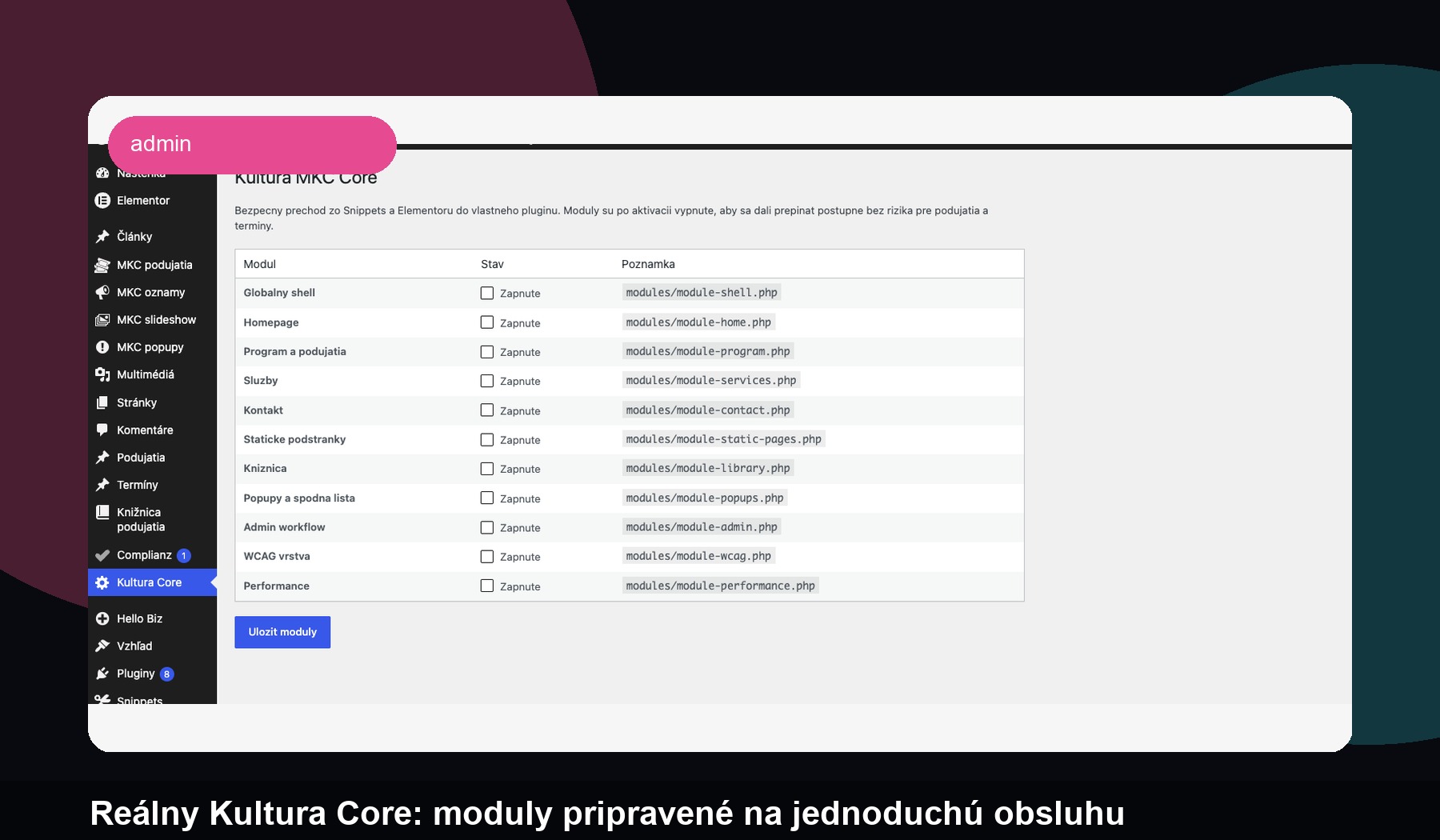Click the Stav column header
Viewport: 1440px width, 840px height.
(x=492, y=264)
